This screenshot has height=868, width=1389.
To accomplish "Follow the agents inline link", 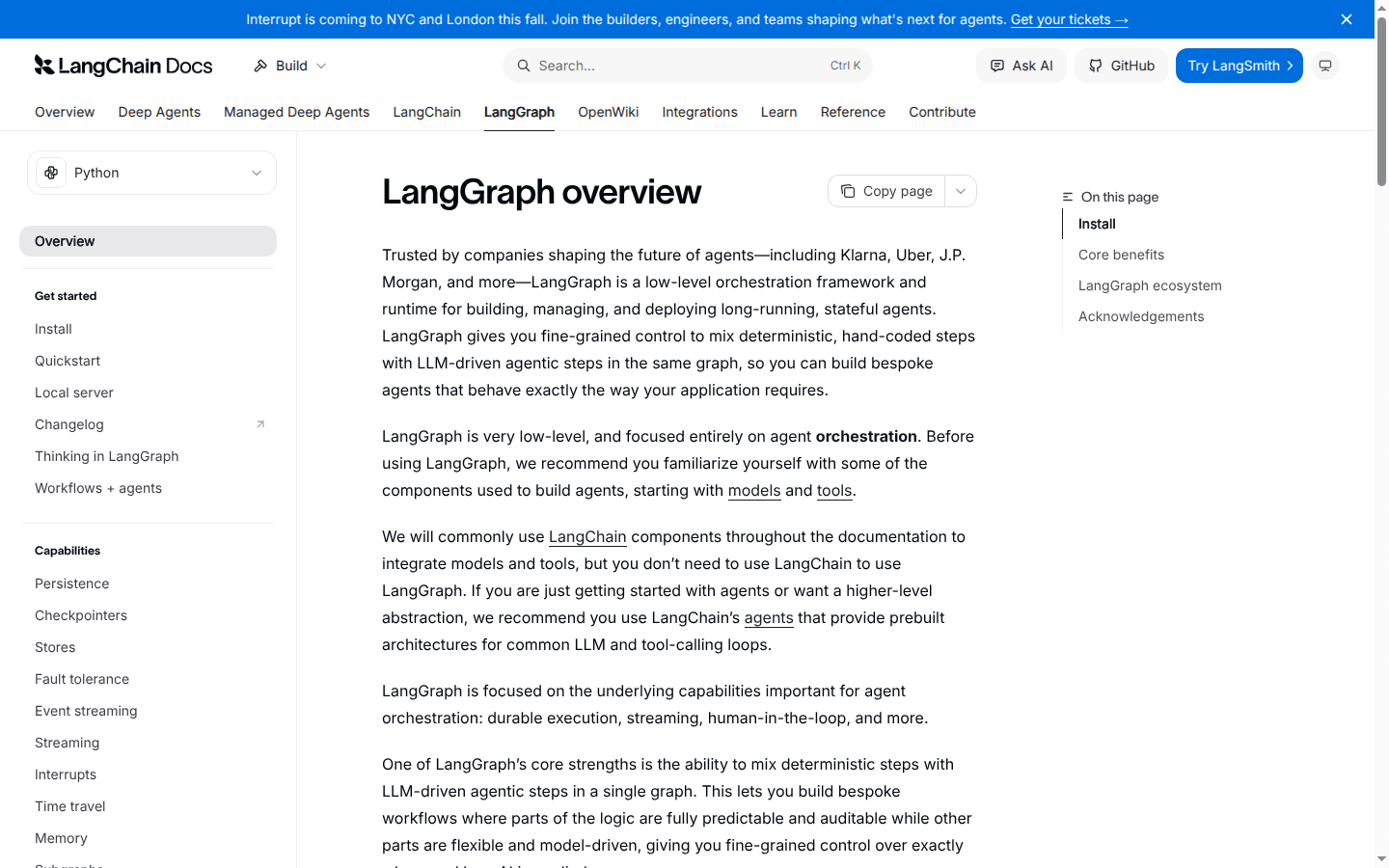I will 769,617.
